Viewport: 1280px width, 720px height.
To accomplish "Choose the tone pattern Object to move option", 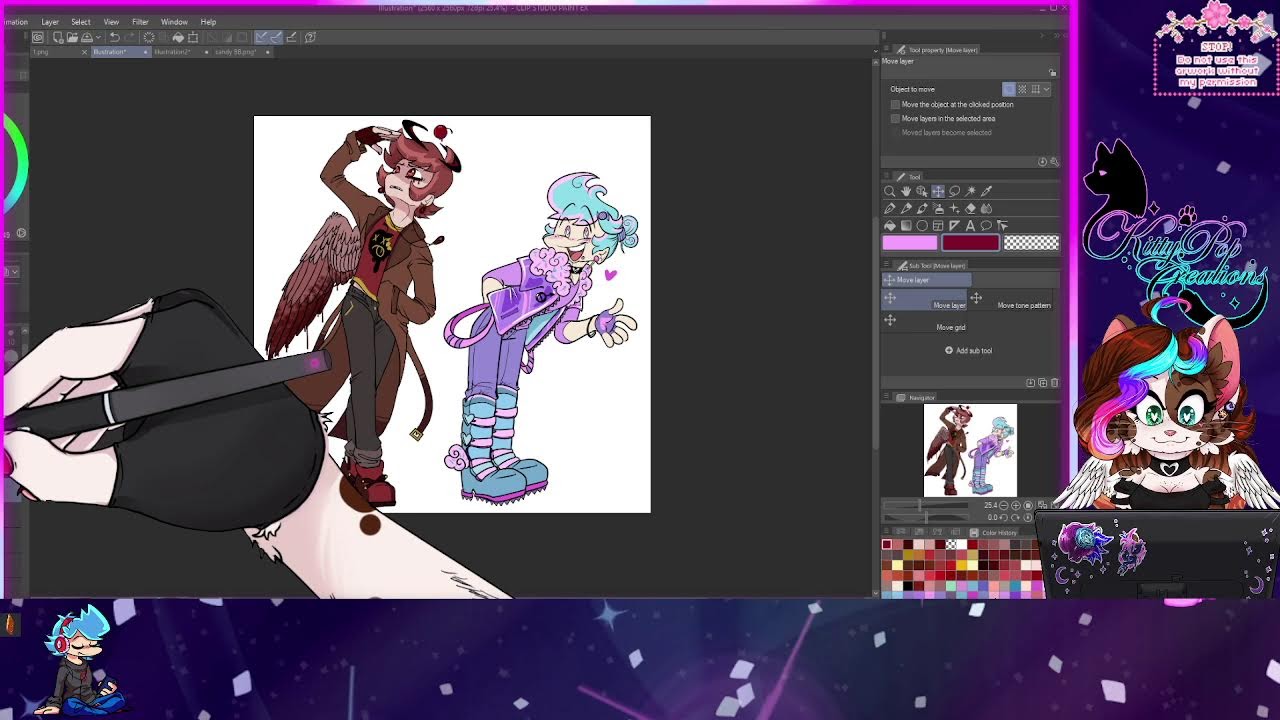I will pyautogui.click(x=1022, y=89).
